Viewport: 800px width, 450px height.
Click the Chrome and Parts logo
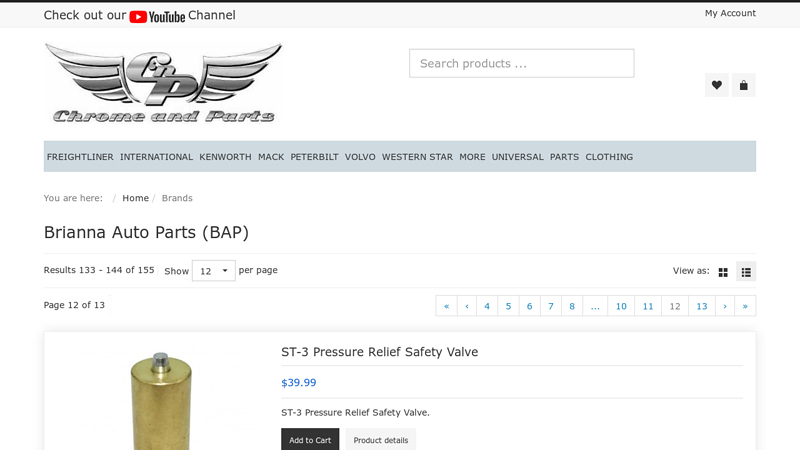(x=163, y=84)
